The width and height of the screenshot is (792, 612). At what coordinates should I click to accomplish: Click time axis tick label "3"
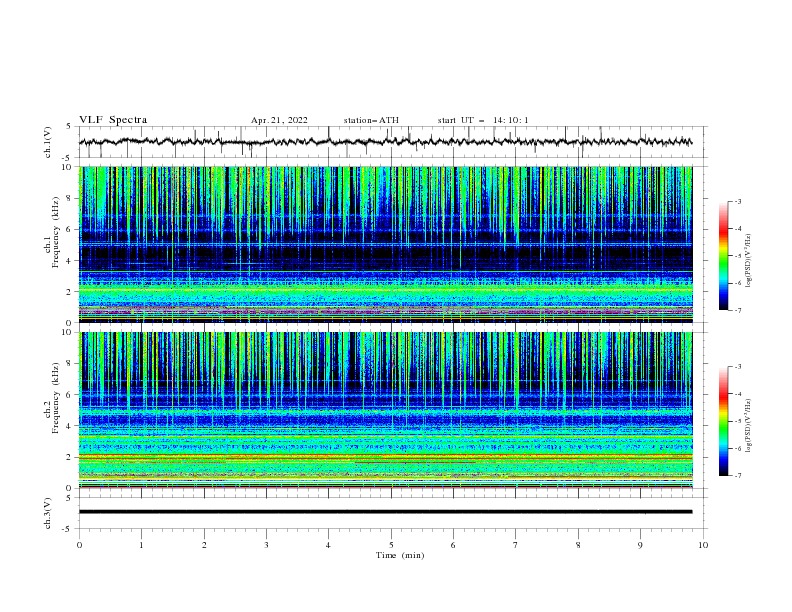point(267,545)
